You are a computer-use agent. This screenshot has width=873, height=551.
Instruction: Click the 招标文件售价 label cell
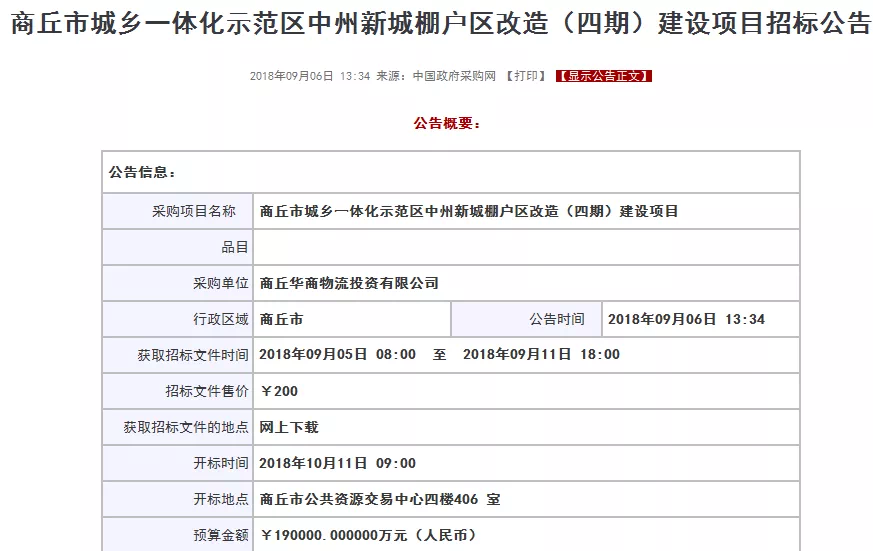pos(178,391)
